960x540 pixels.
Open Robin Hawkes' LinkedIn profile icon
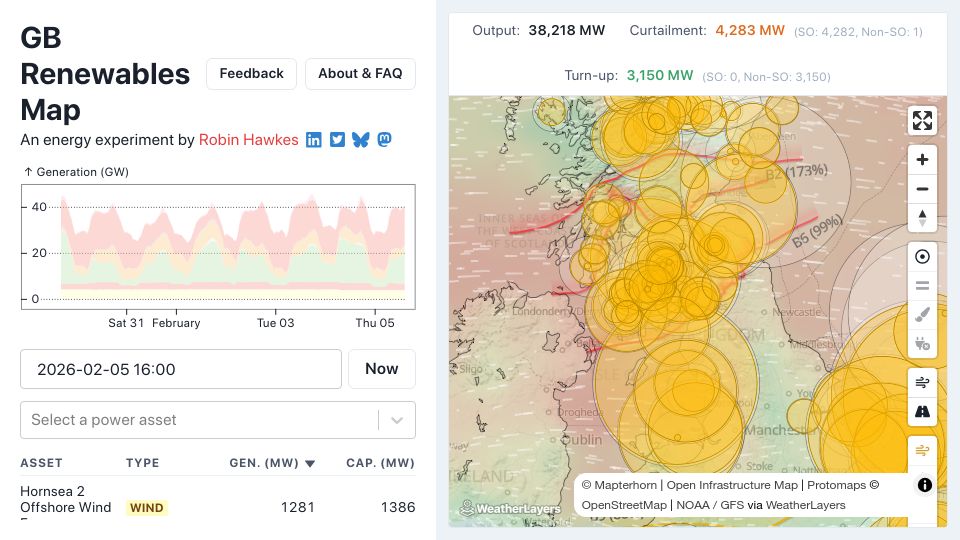[313, 140]
